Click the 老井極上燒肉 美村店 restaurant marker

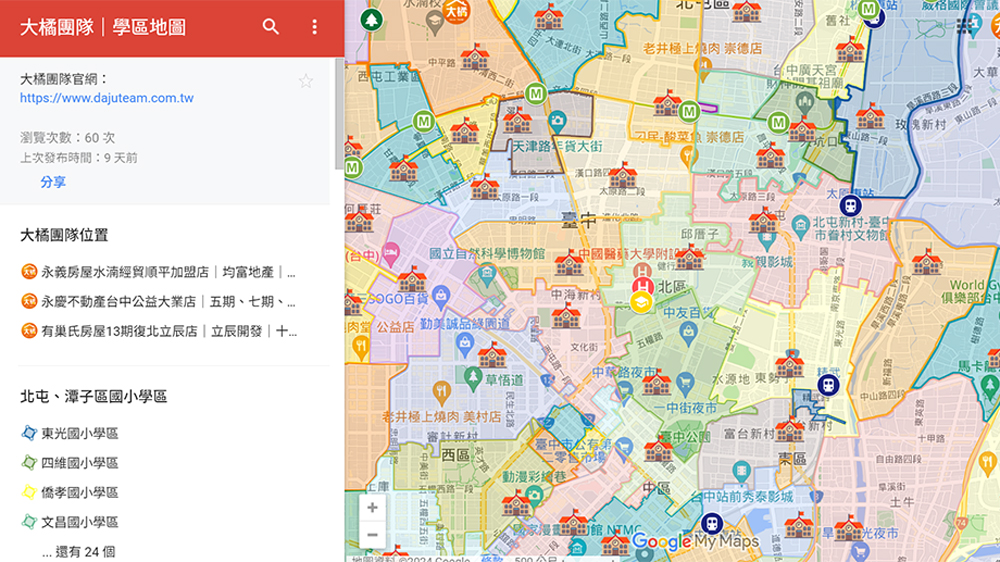click(x=441, y=394)
